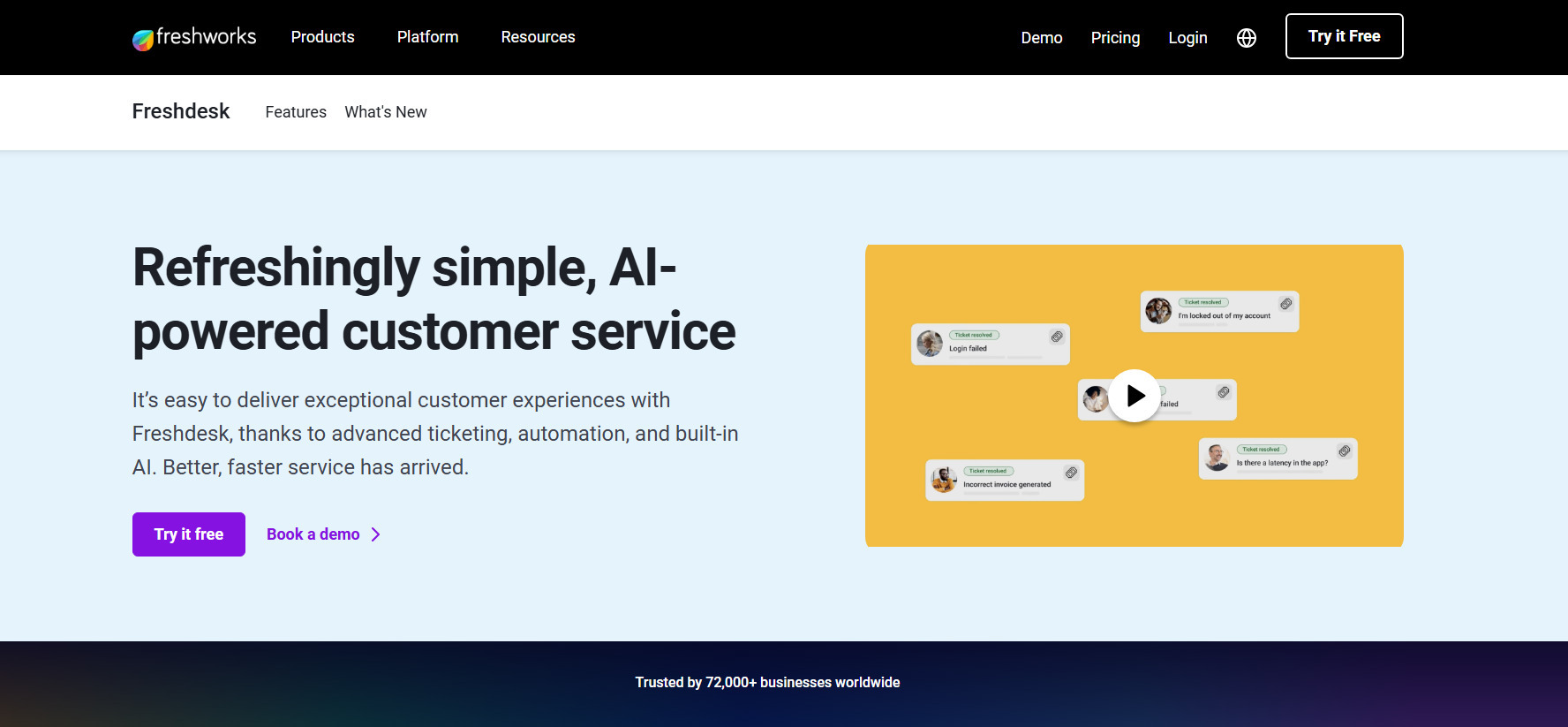Click 'Incorrect invoice generated' ticket text

[1007, 485]
